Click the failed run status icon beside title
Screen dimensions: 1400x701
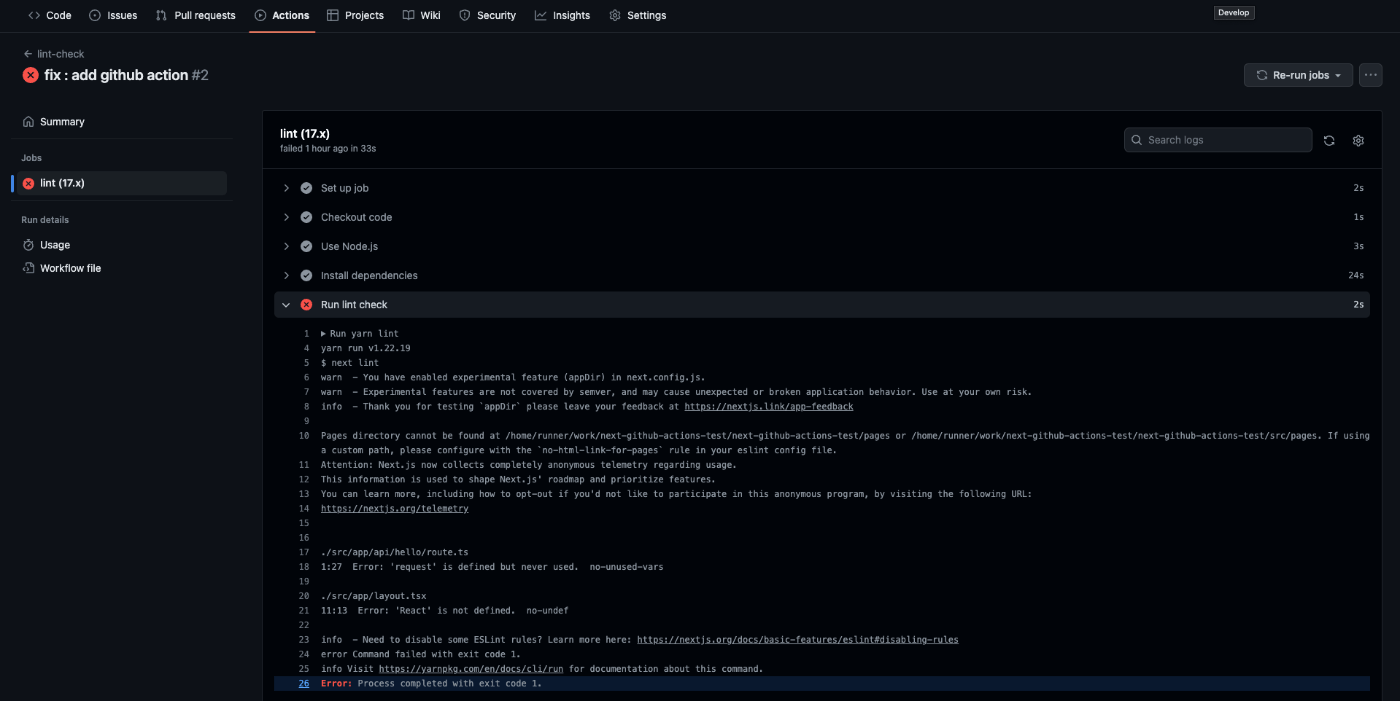30,75
